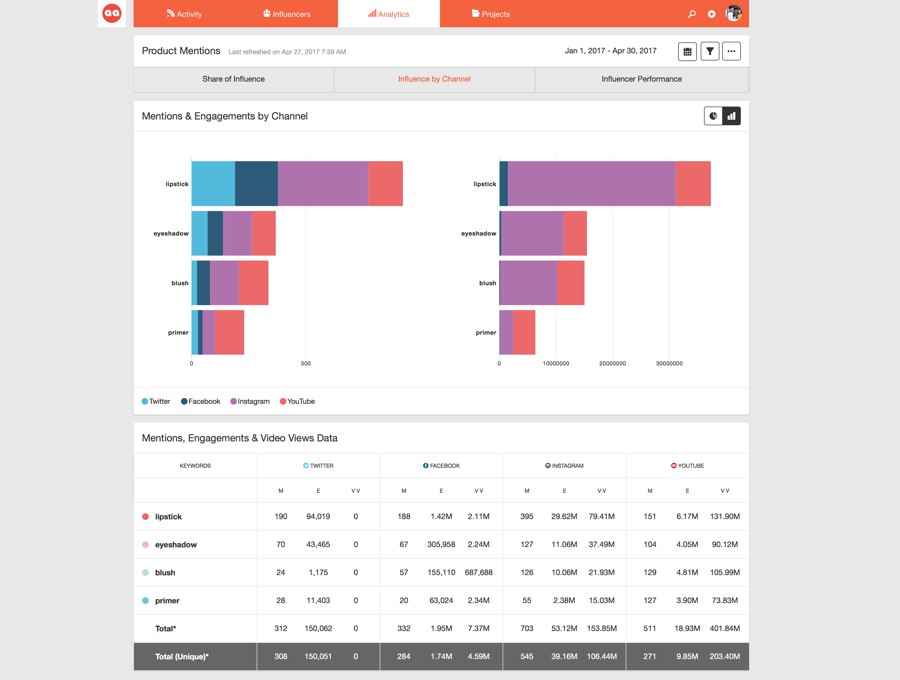
Task: Click the red app logo icon
Action: coord(112,13)
